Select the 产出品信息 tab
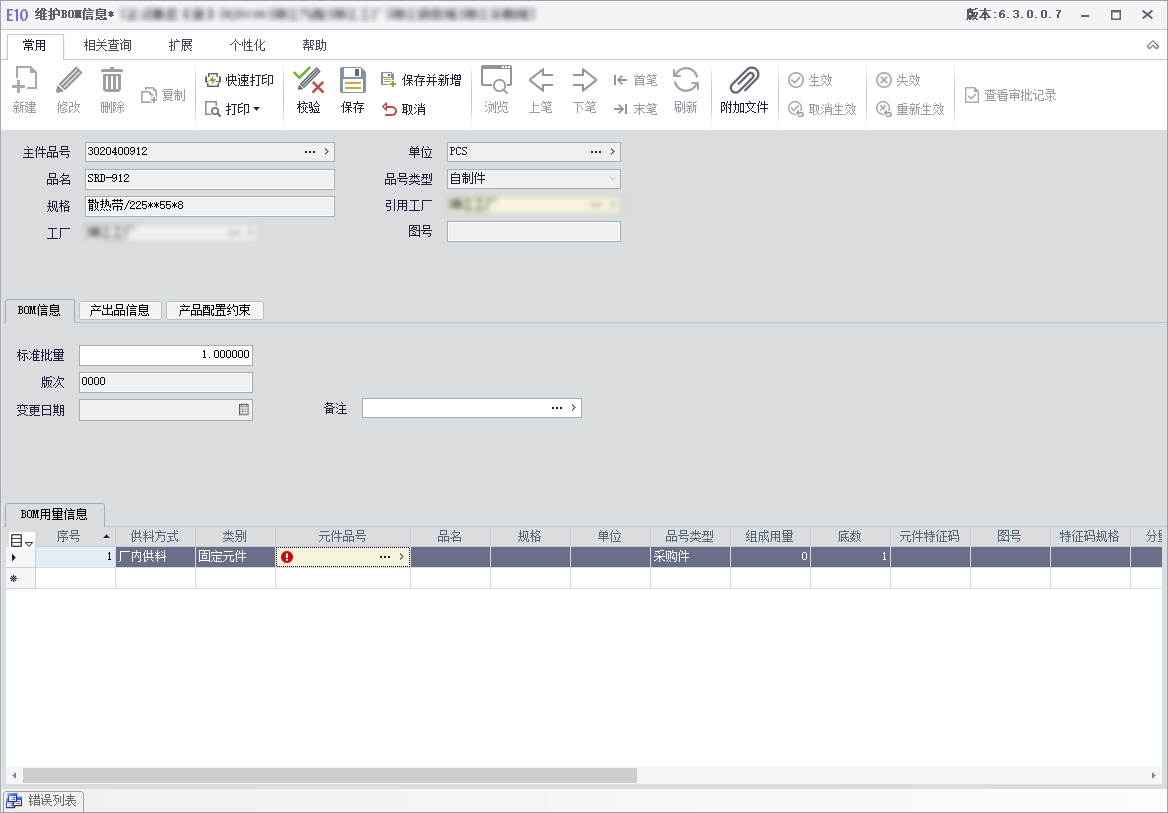Viewport: 1168px width, 813px height. (120, 310)
